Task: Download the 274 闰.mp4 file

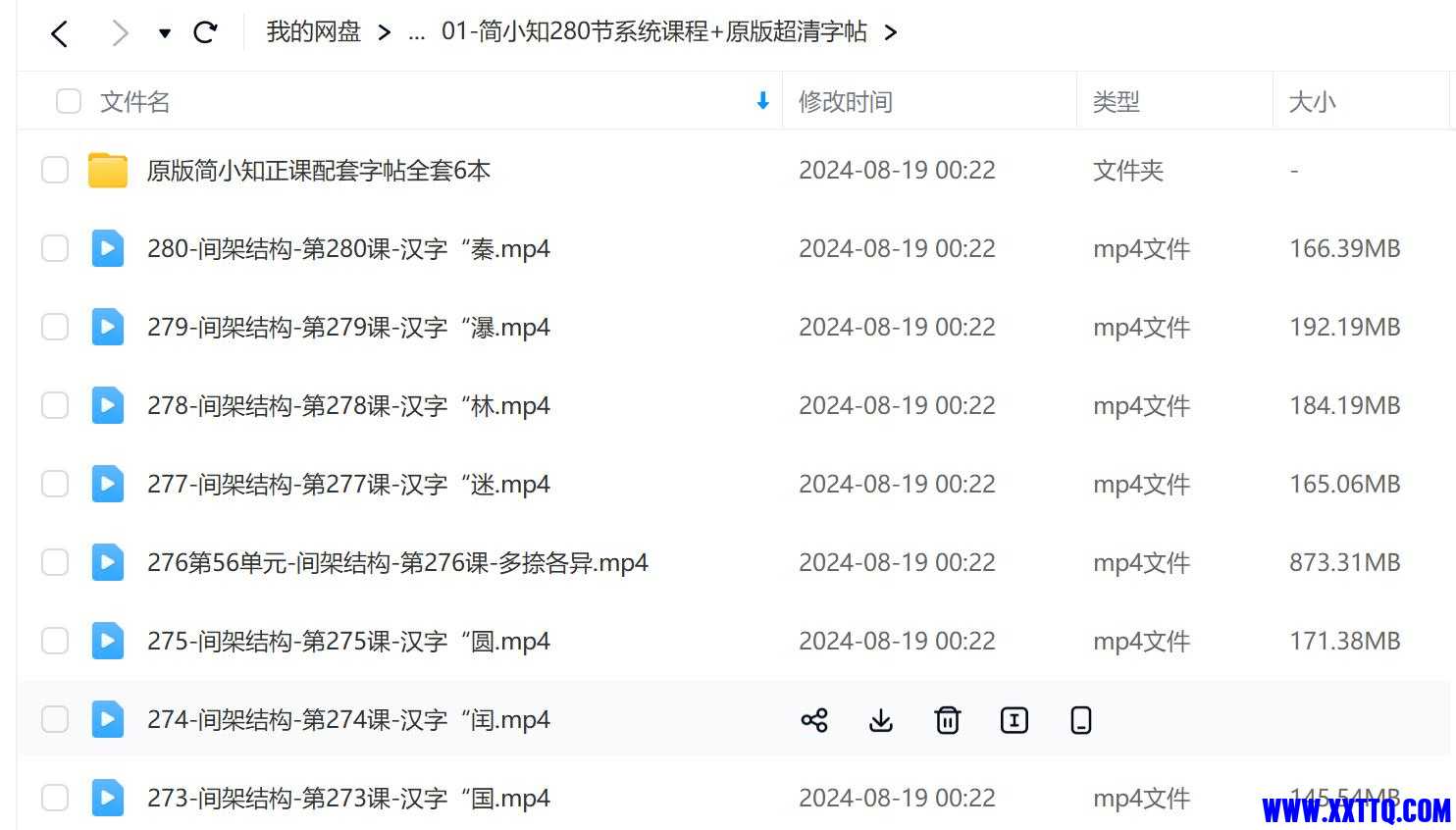Action: (881, 720)
